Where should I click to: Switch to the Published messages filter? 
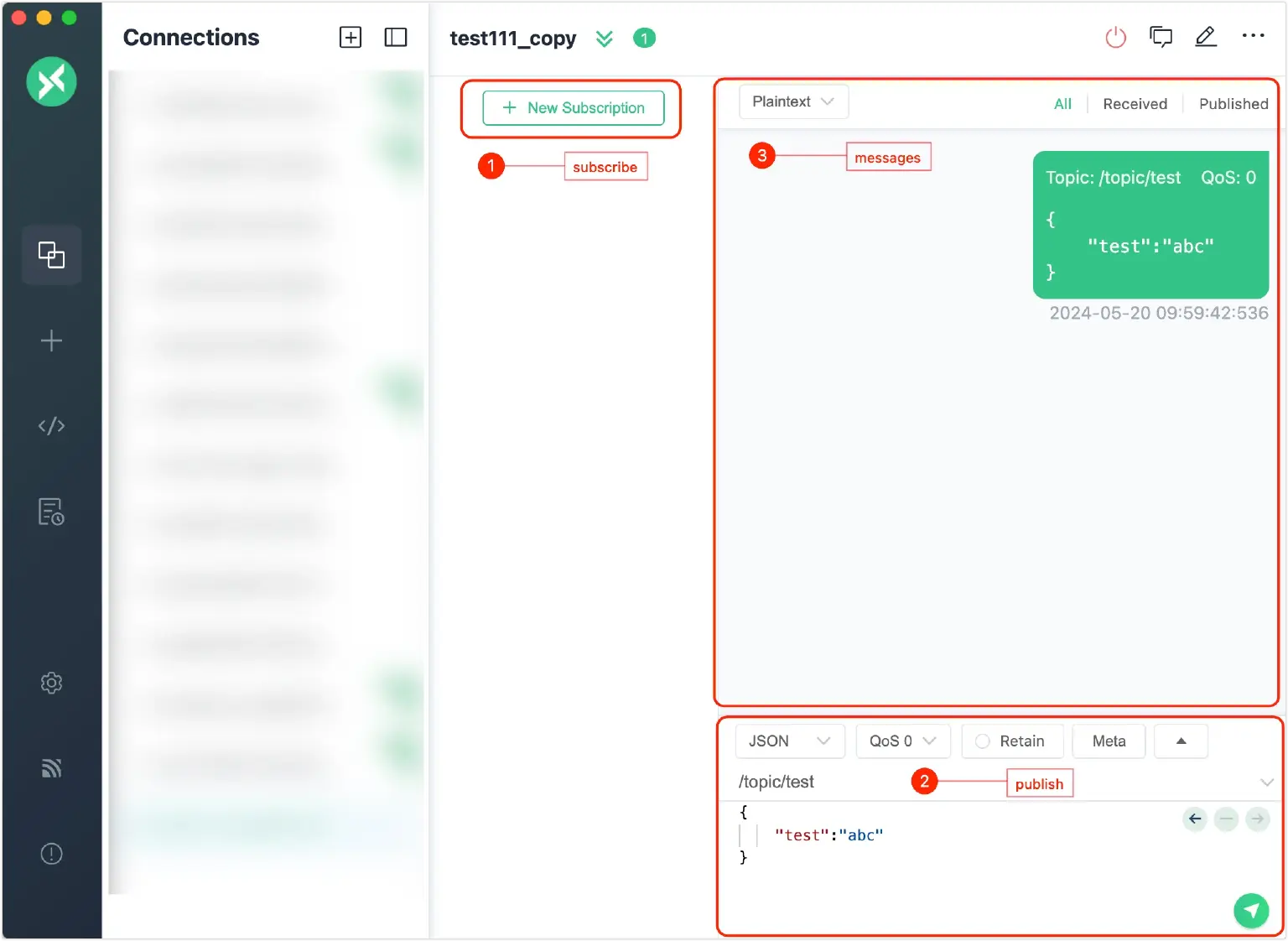pyautogui.click(x=1233, y=104)
